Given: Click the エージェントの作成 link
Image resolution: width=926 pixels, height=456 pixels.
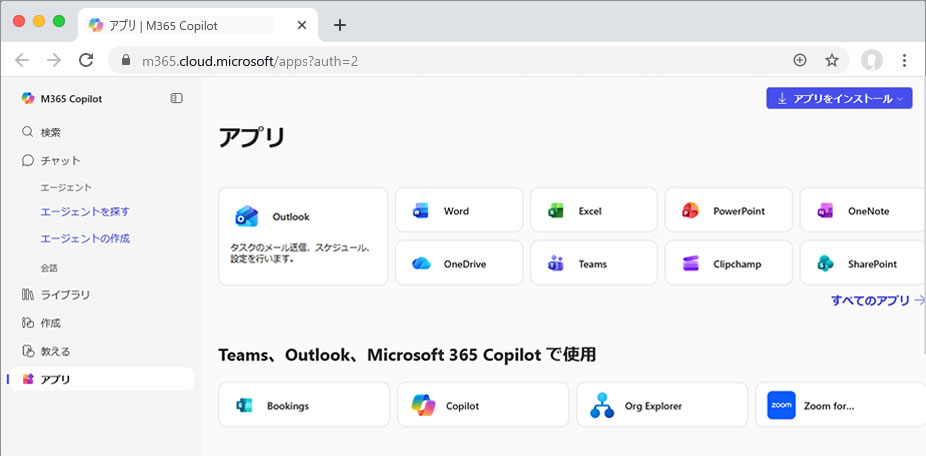Looking at the screenshot, I should tap(85, 239).
